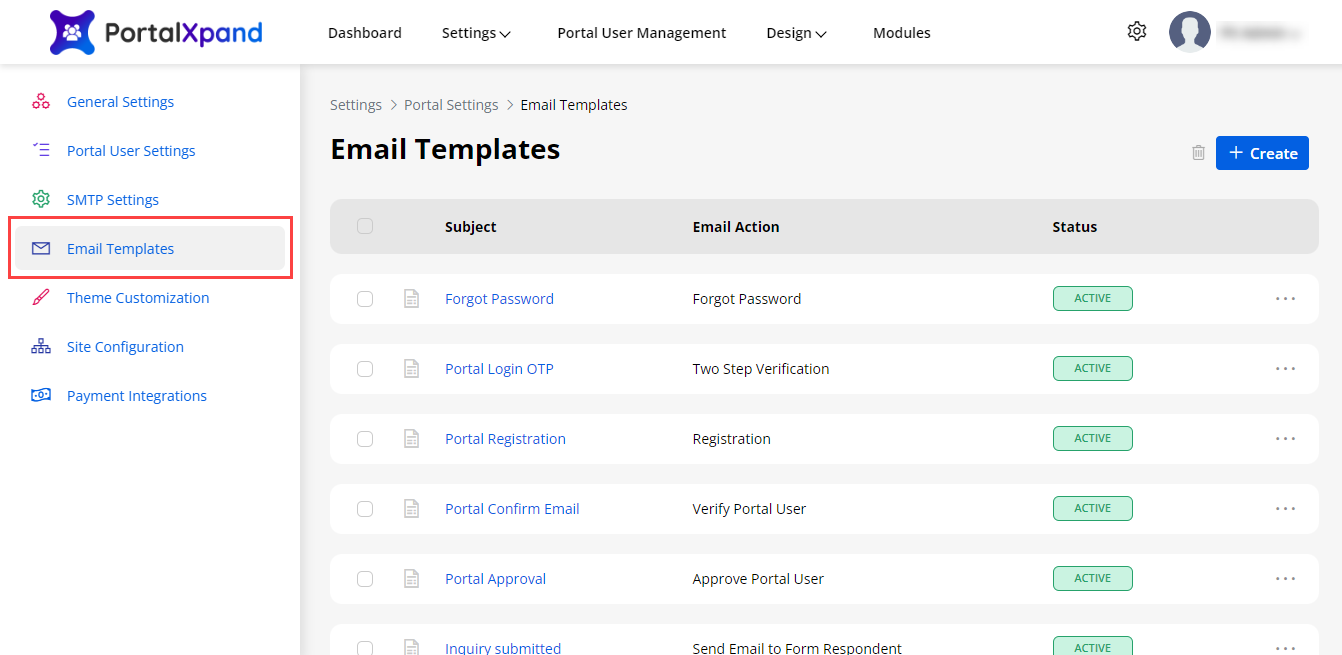Click the SMTP Settings gear icon
Image resolution: width=1342 pixels, height=655 pixels.
coord(41,199)
